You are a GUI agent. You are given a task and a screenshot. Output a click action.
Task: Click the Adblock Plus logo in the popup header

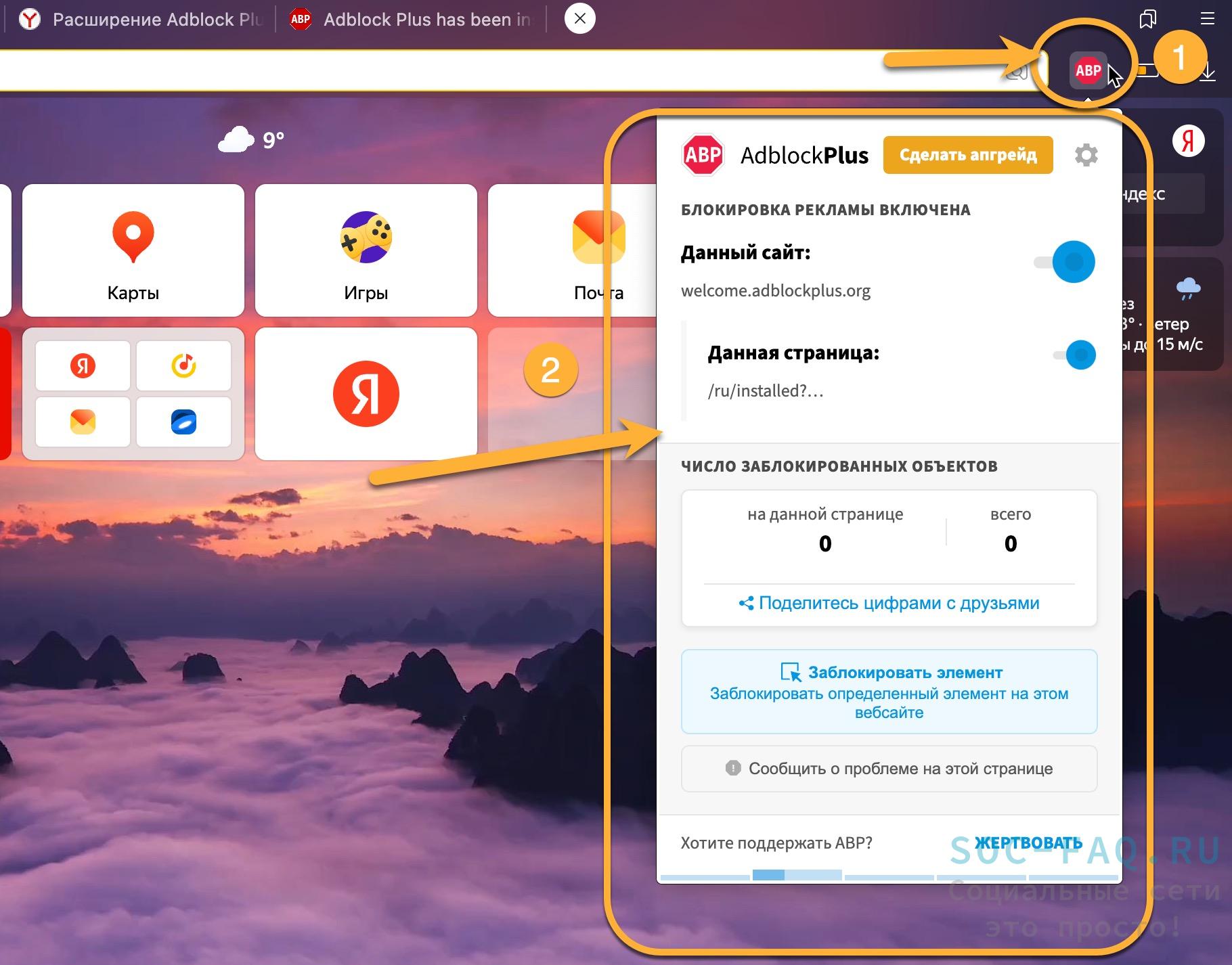703,155
